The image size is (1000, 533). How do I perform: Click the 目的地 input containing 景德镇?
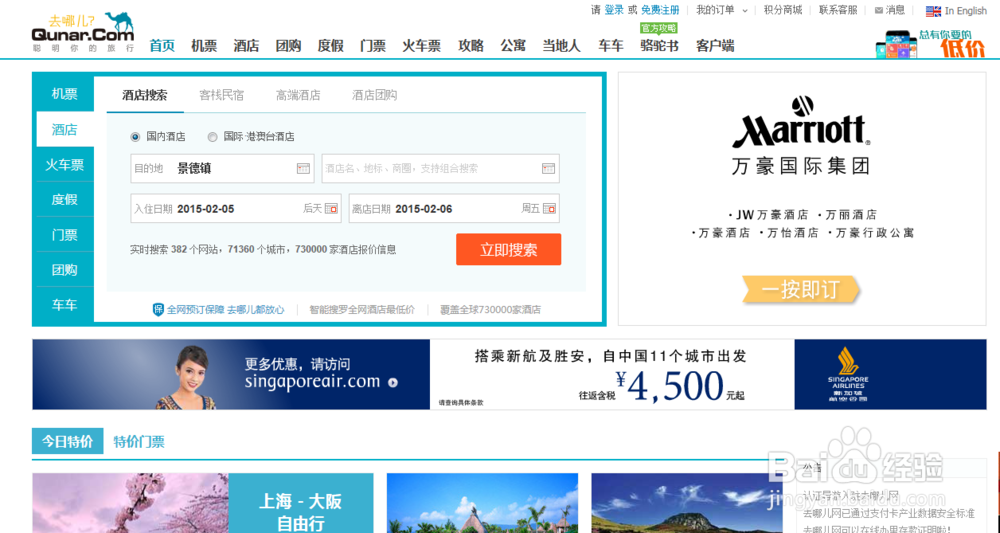click(x=223, y=168)
